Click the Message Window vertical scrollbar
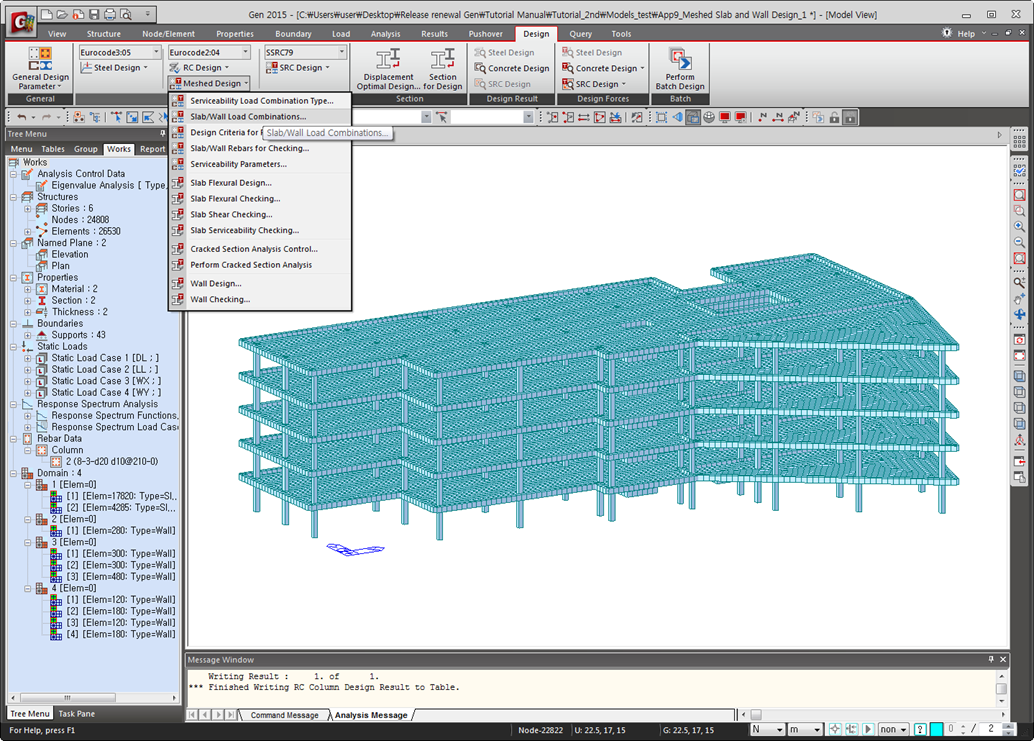This screenshot has height=741, width=1034. [1001, 687]
